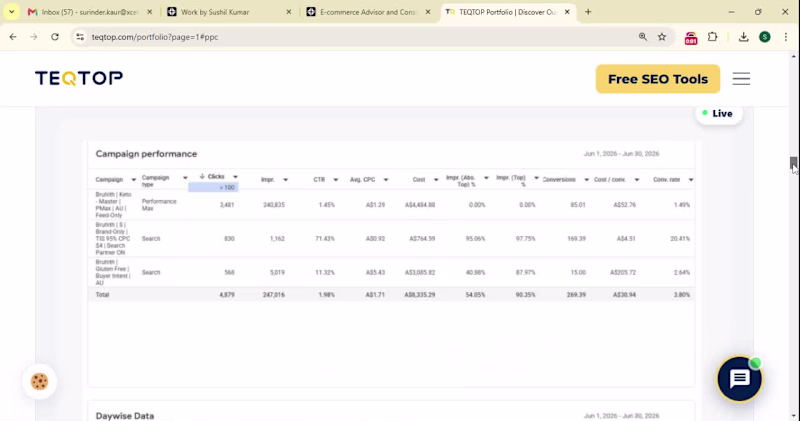800x421 pixels.
Task: Click the A$8,335.29 total cost
Action: point(420,294)
